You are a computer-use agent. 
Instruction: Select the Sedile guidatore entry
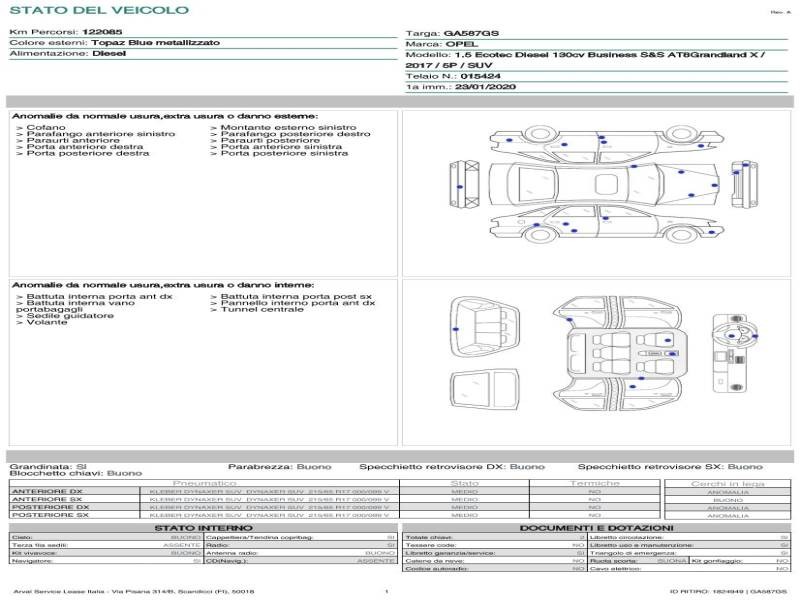click(x=65, y=316)
